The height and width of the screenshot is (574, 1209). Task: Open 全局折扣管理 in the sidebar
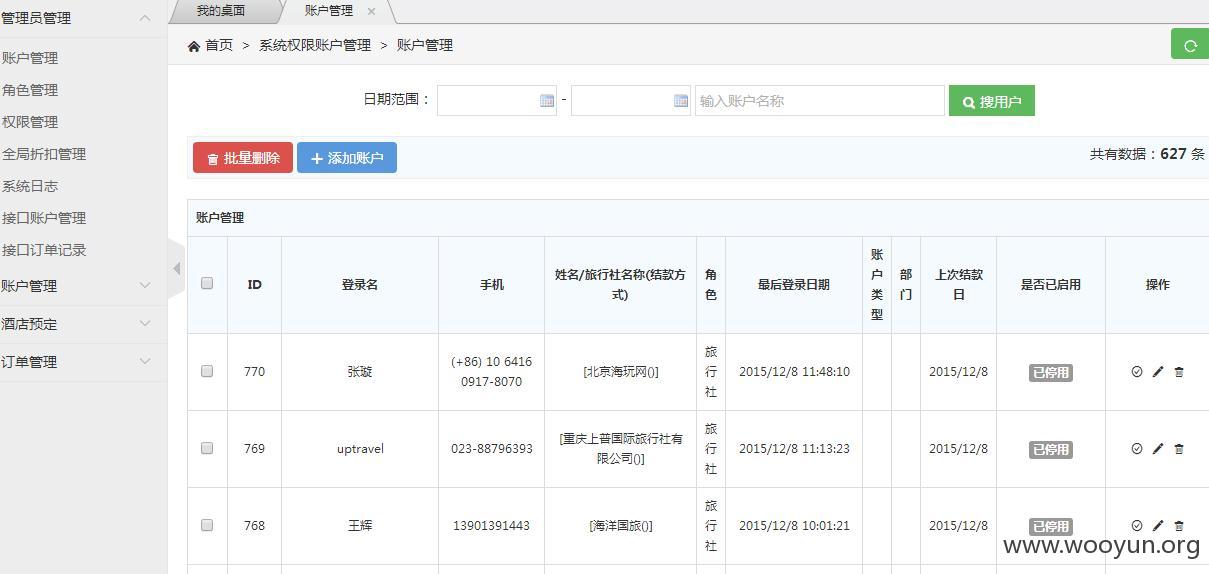44,154
